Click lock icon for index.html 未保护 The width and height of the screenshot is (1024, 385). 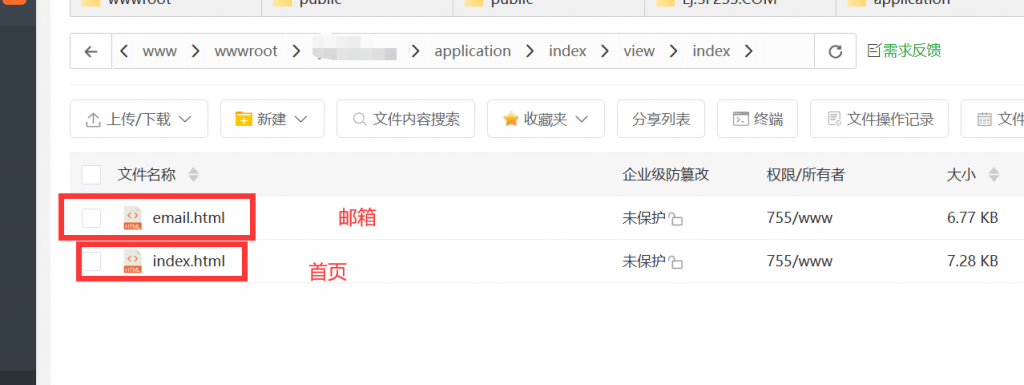pyautogui.click(x=676, y=262)
